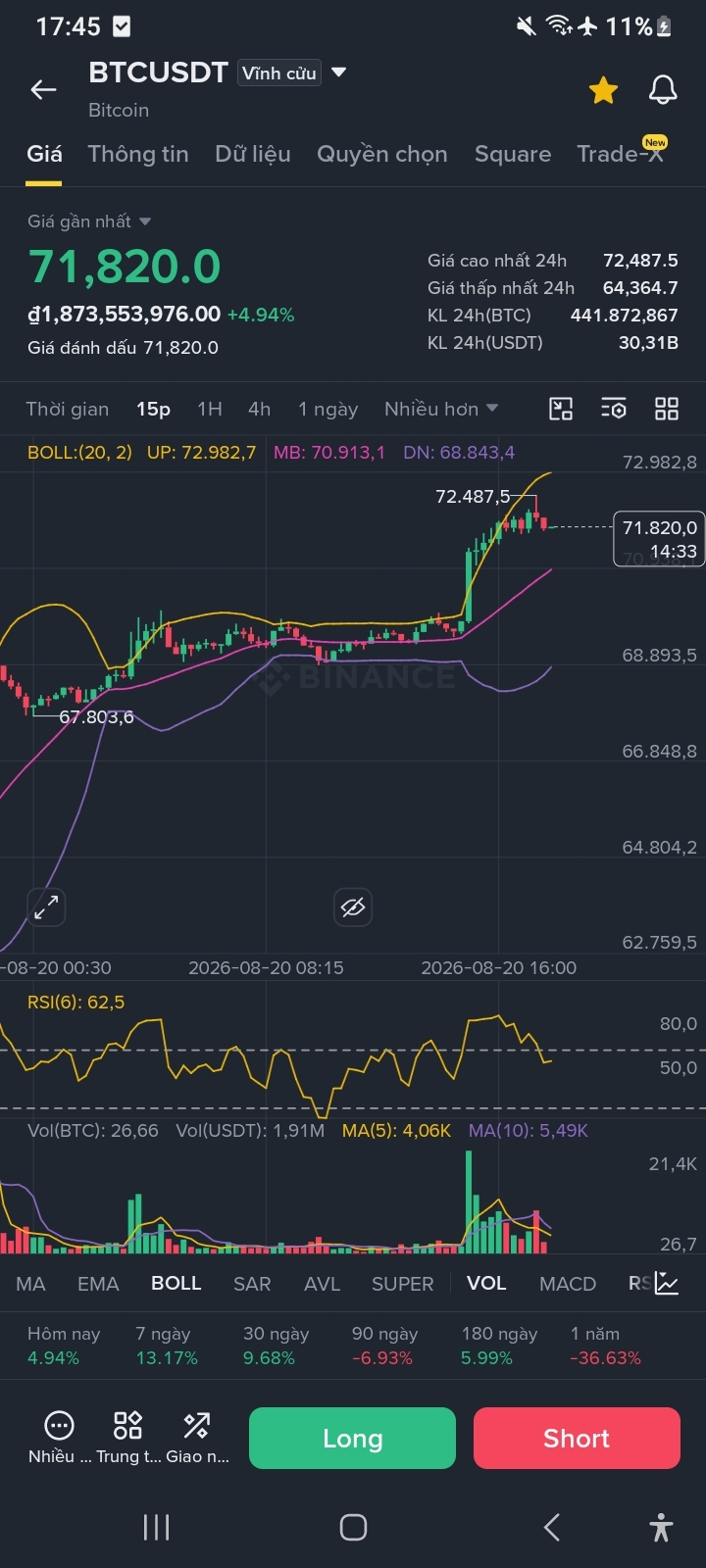Enable the SUPER indicator
Screen dimensions: 706x1568
(x=402, y=1284)
